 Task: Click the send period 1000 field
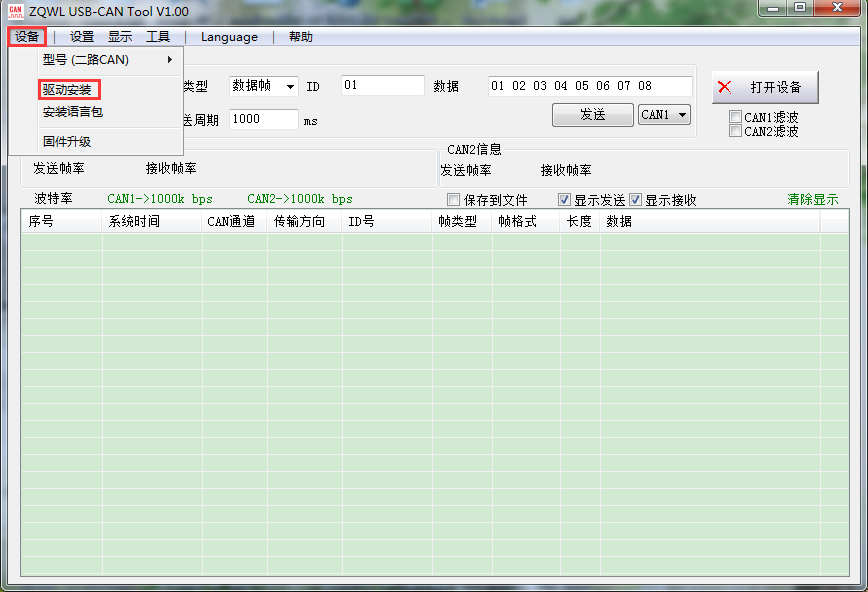264,119
